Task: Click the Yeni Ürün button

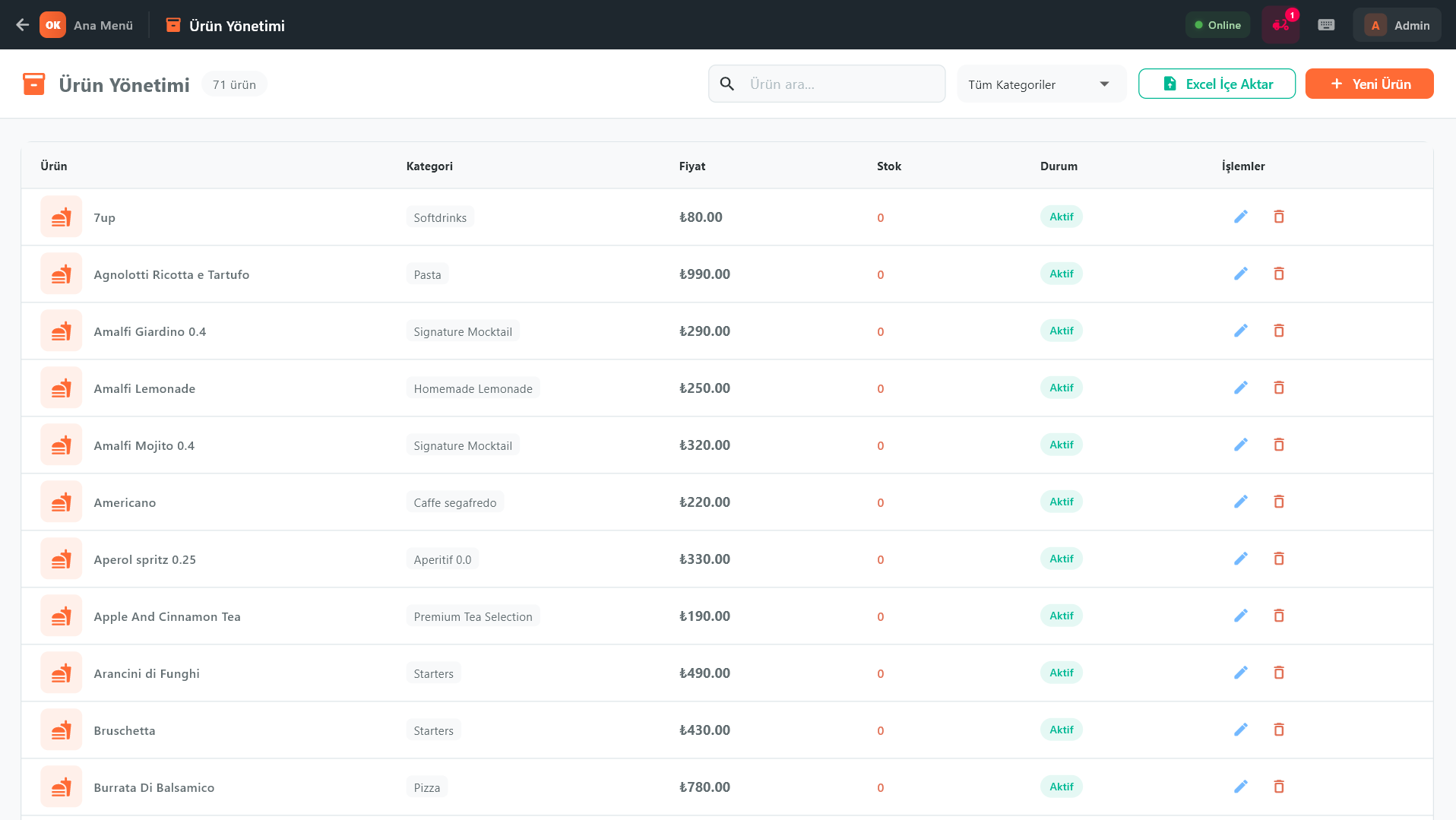Action: (1369, 84)
